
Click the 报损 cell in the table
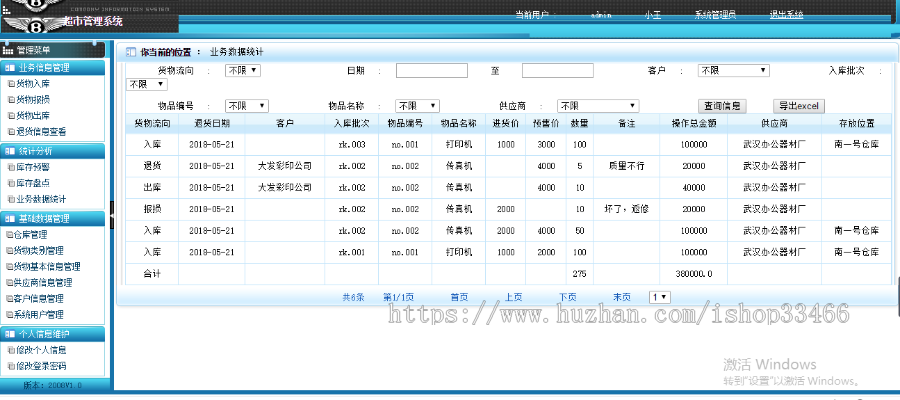[x=152, y=209]
